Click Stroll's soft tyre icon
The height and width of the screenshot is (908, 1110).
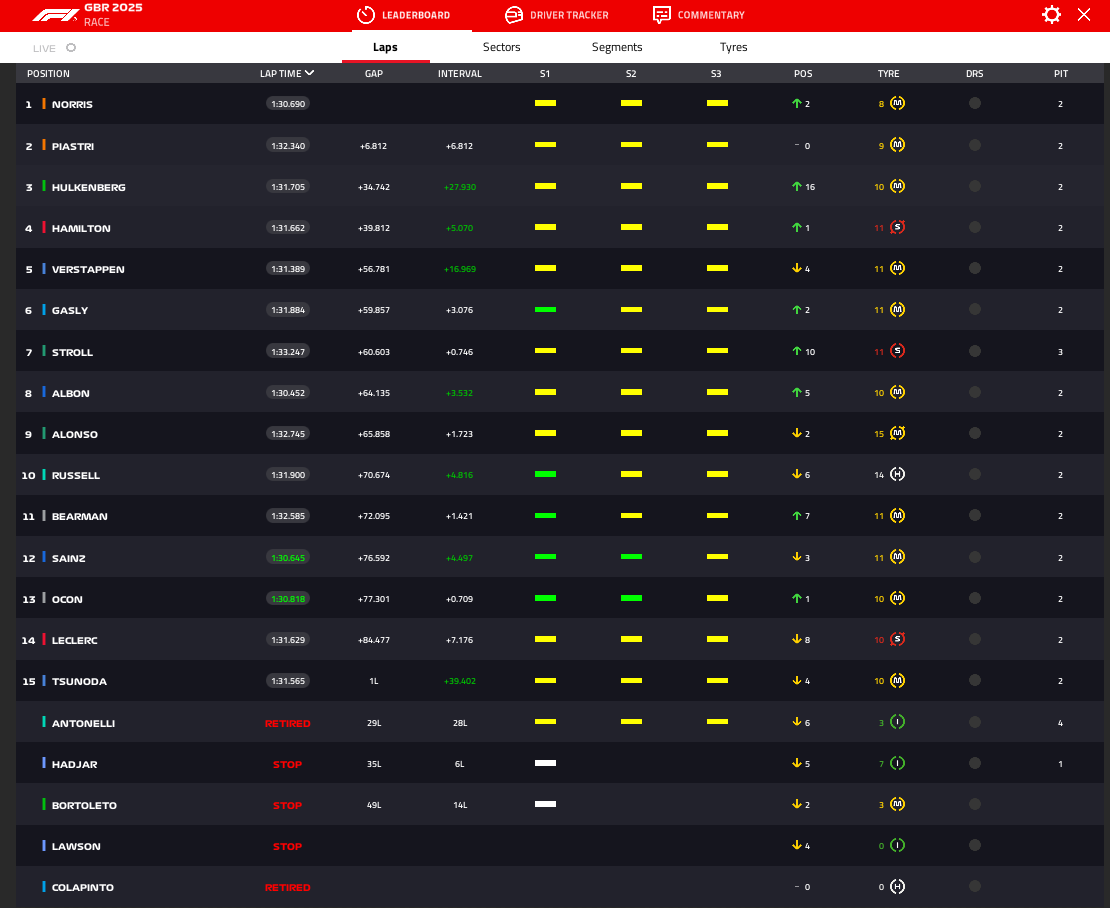click(897, 351)
